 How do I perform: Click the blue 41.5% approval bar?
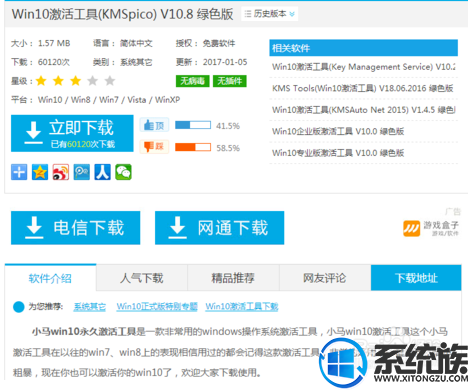pos(193,125)
